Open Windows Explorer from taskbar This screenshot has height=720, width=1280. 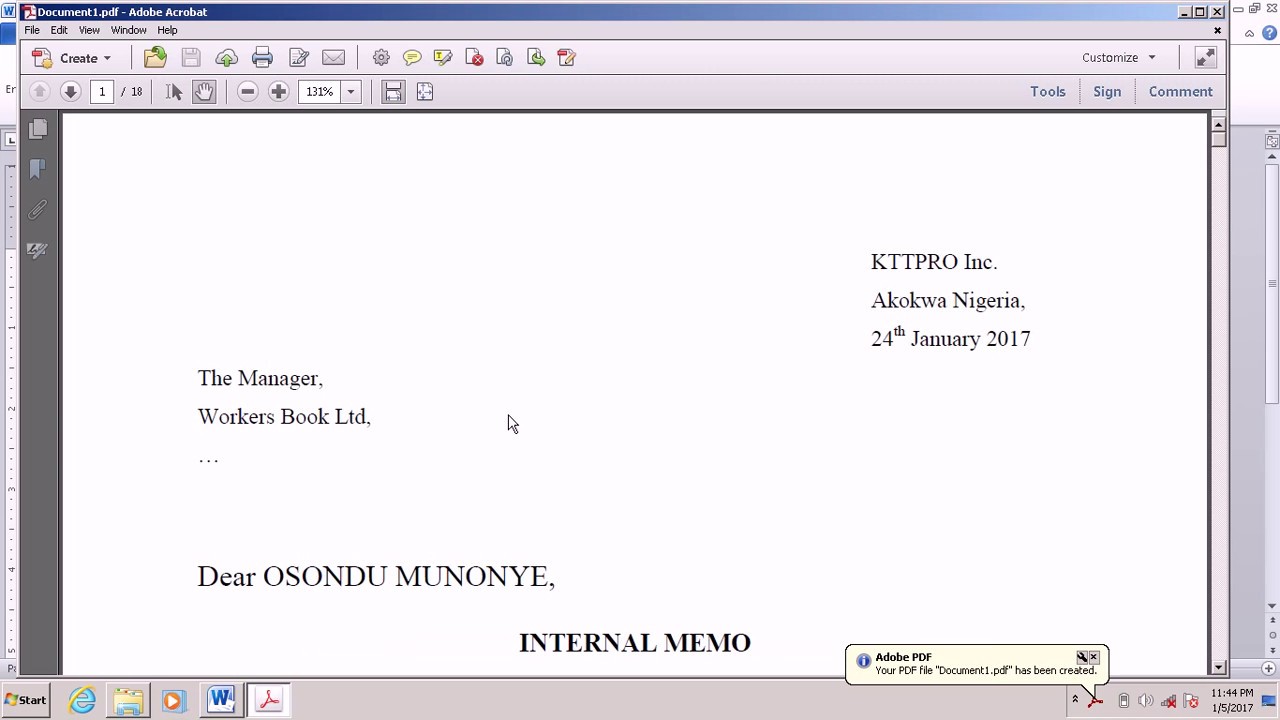[x=128, y=700]
